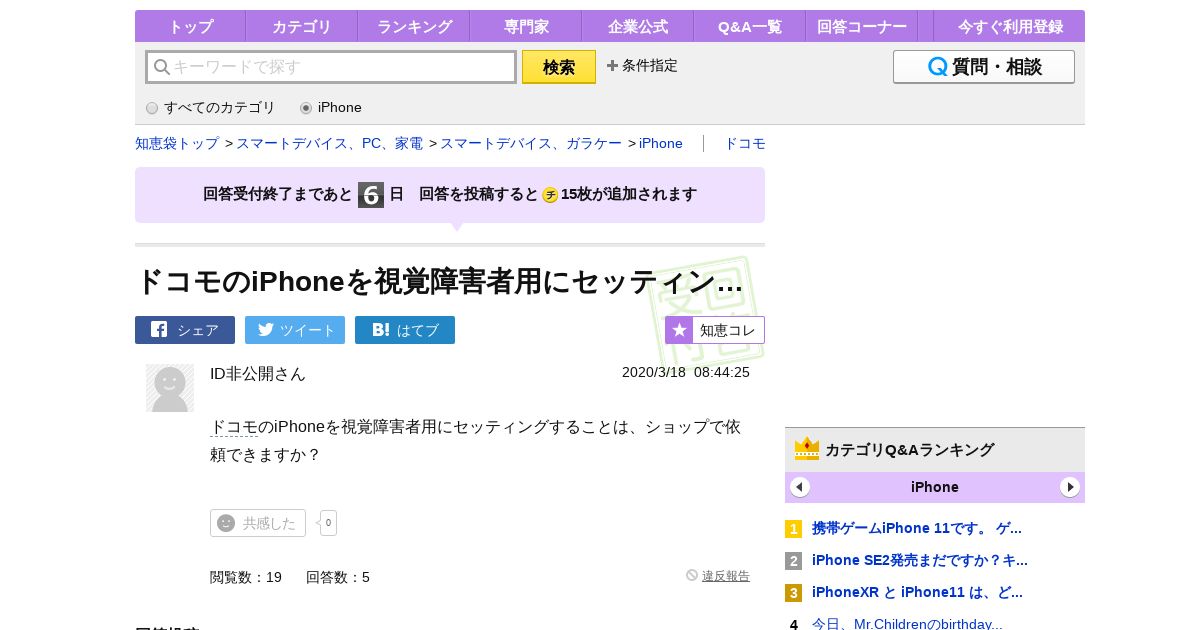Select the iPhone radio button
The height and width of the screenshot is (630, 1200).
(x=306, y=108)
